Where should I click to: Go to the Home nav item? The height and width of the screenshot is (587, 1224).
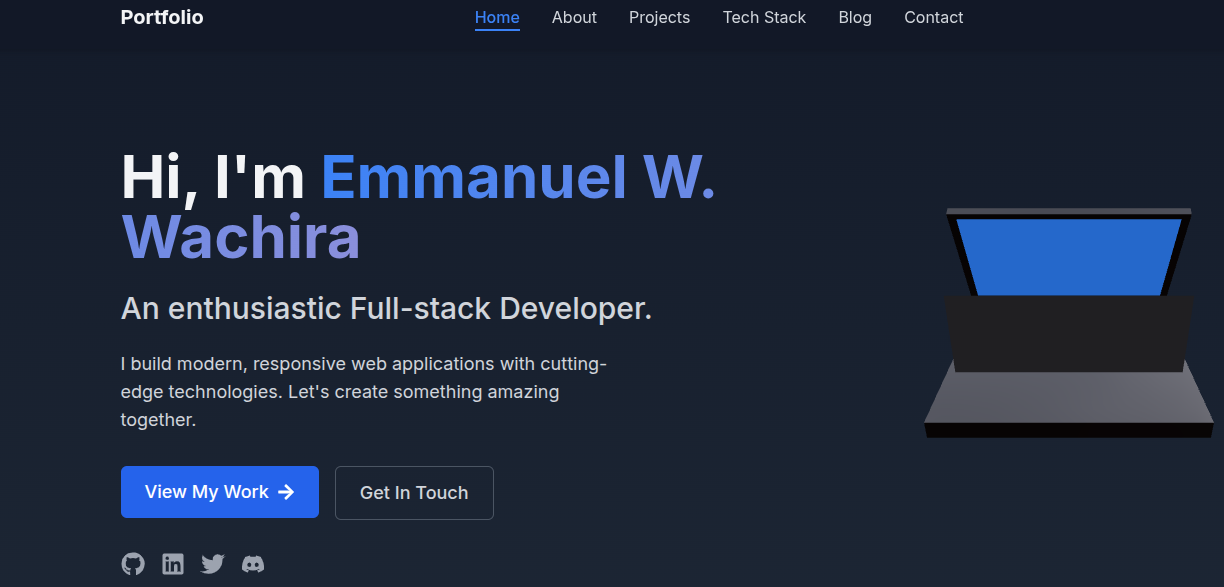click(497, 17)
